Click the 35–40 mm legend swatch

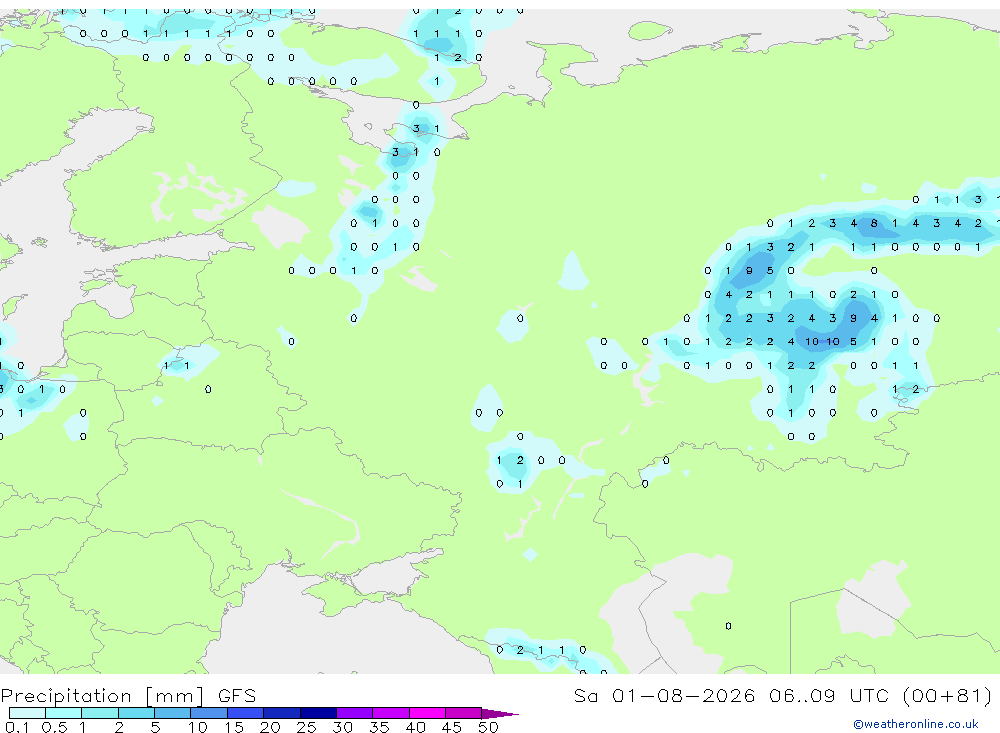click(x=391, y=713)
